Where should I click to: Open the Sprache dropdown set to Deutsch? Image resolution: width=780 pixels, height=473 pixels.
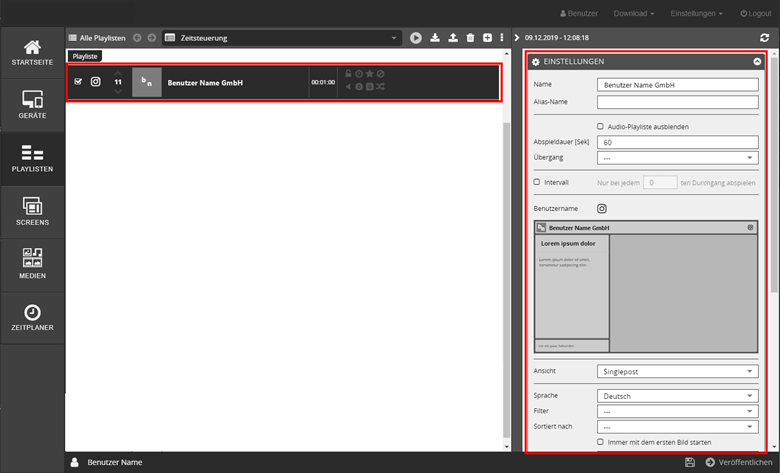677,396
